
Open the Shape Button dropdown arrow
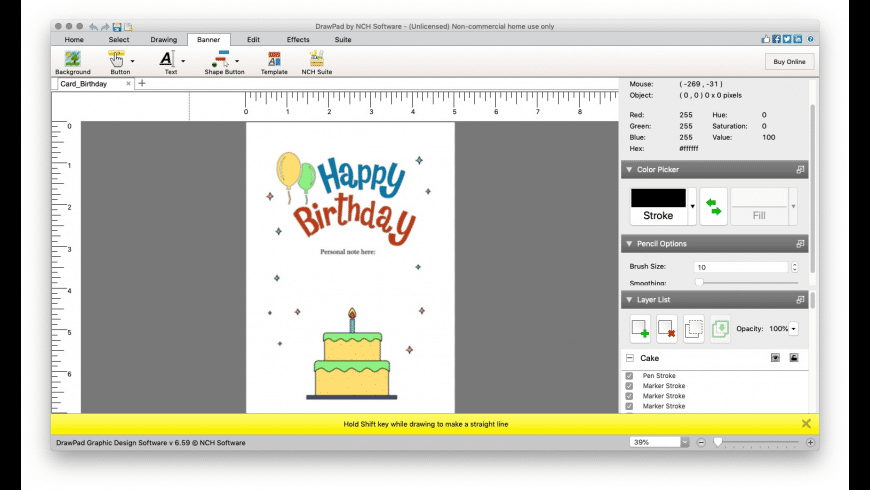[x=237, y=61]
